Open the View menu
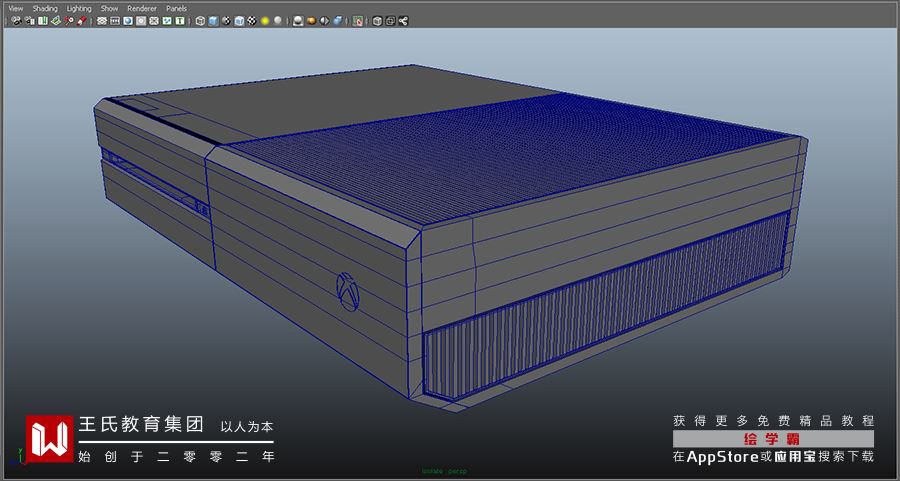Image resolution: width=900 pixels, height=481 pixels. click(15, 9)
